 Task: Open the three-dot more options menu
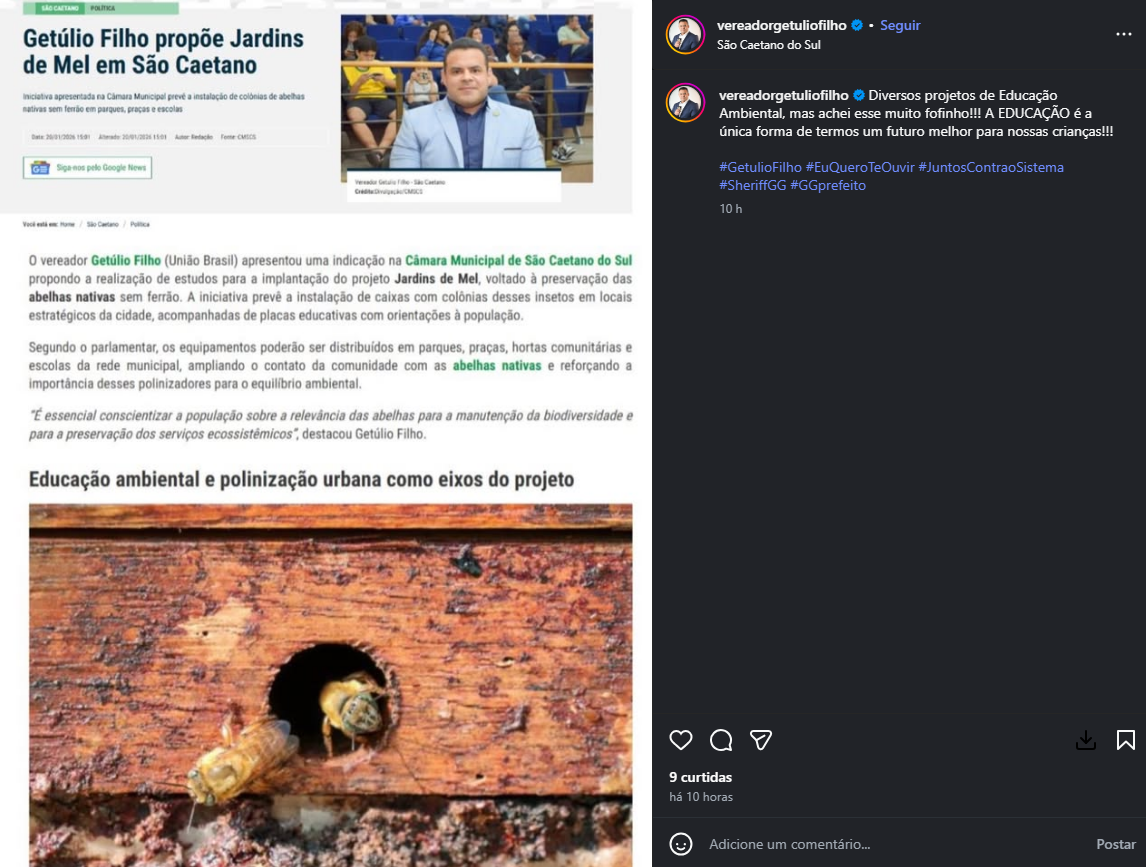coord(1123,34)
